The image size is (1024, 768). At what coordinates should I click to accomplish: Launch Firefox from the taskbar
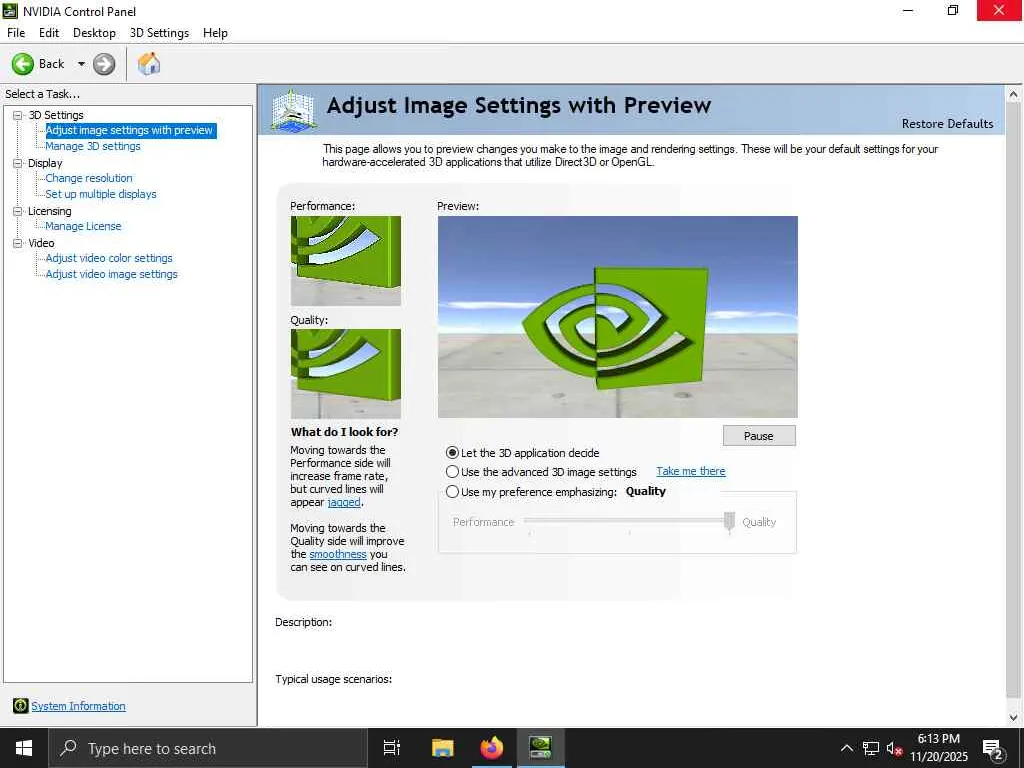(492, 748)
